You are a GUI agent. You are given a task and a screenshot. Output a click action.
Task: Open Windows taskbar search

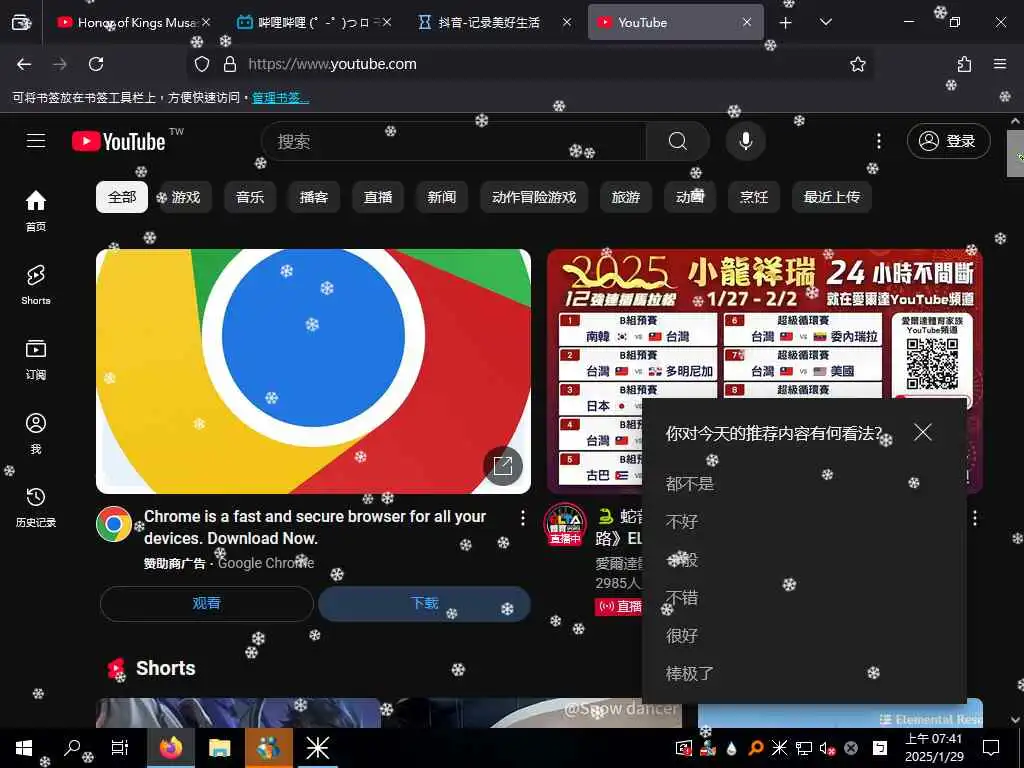[72, 748]
